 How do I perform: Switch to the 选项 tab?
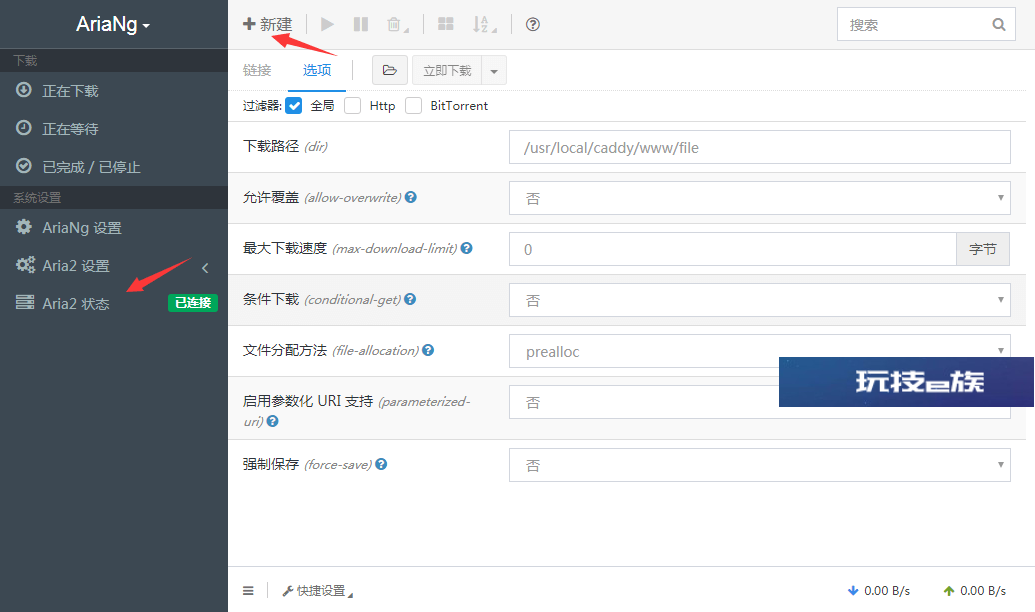(317, 70)
